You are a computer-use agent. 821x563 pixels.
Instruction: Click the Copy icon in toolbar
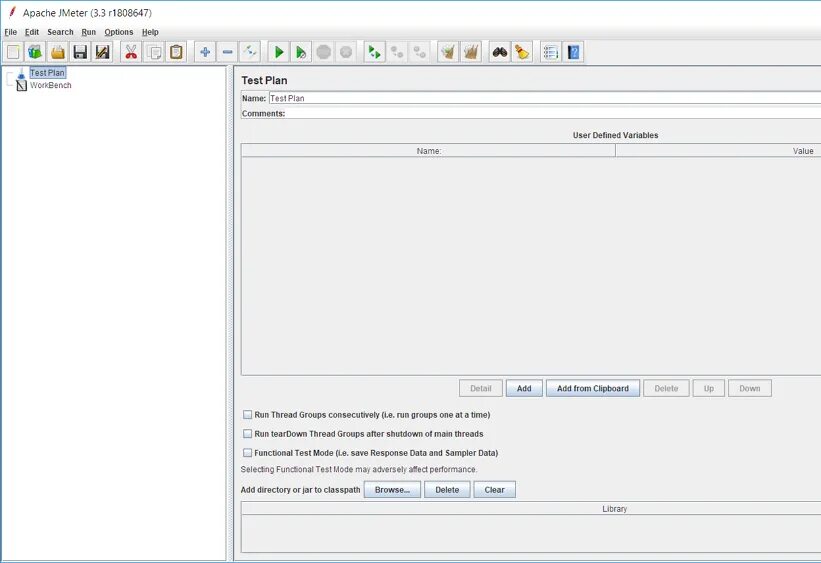click(x=154, y=52)
